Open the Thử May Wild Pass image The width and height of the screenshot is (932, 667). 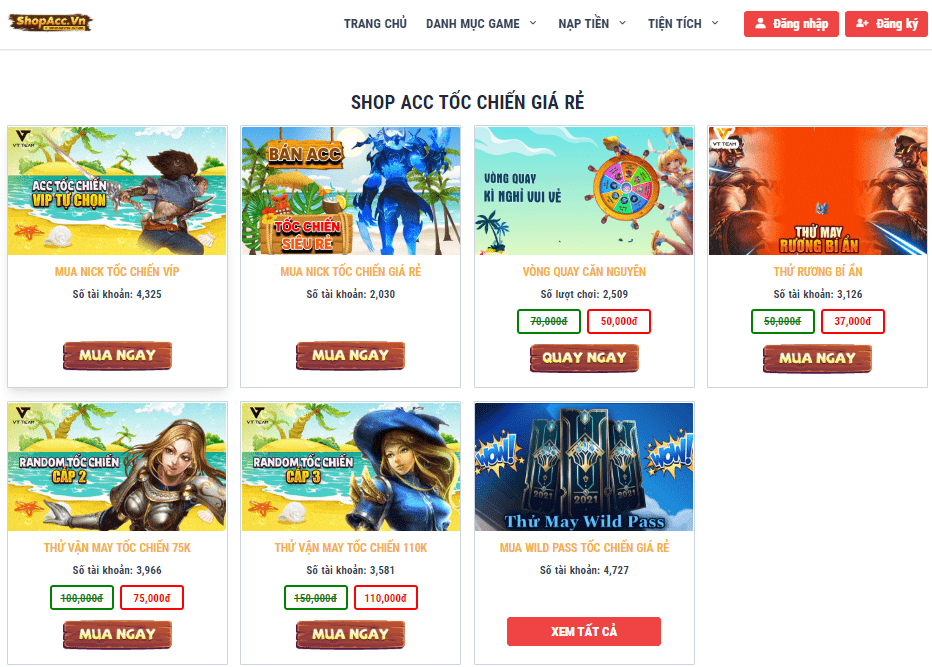coord(584,467)
